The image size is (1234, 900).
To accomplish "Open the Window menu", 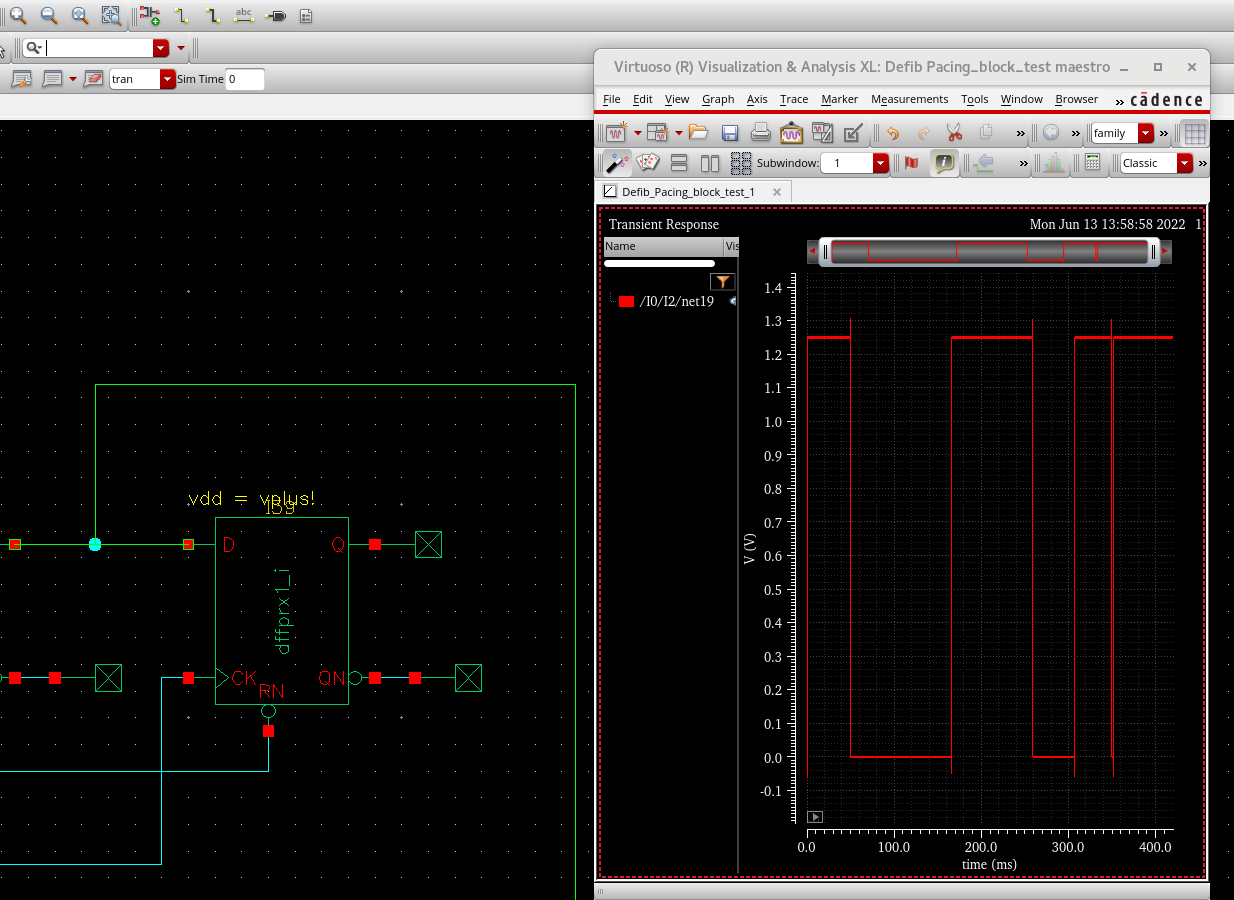I will [1022, 99].
